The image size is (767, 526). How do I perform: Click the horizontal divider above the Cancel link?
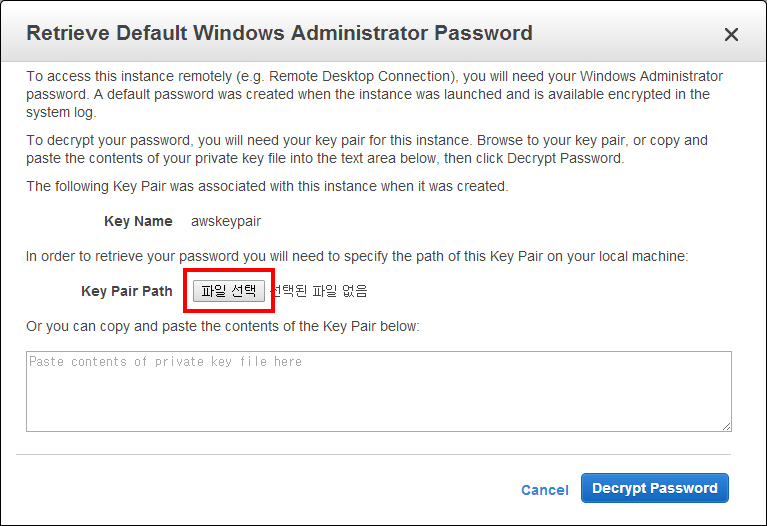coord(379,455)
